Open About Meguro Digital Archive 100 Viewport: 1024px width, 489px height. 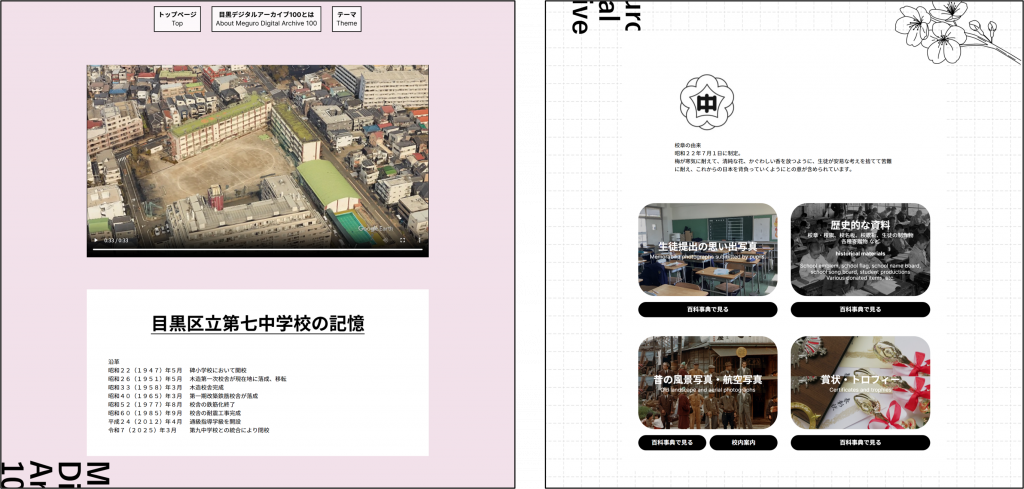point(266,19)
